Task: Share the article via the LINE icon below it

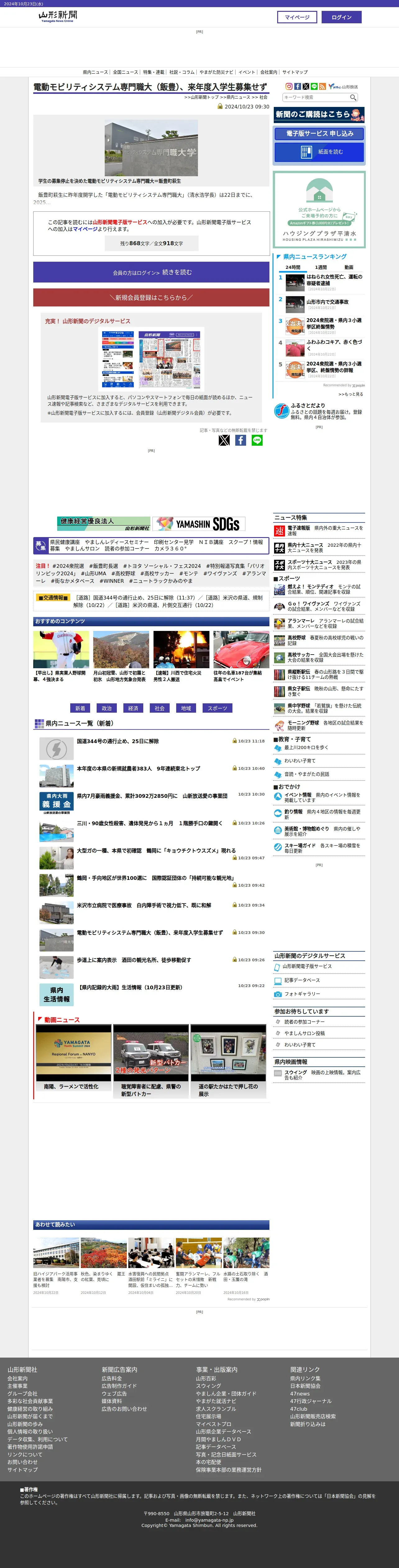Action: [x=257, y=440]
